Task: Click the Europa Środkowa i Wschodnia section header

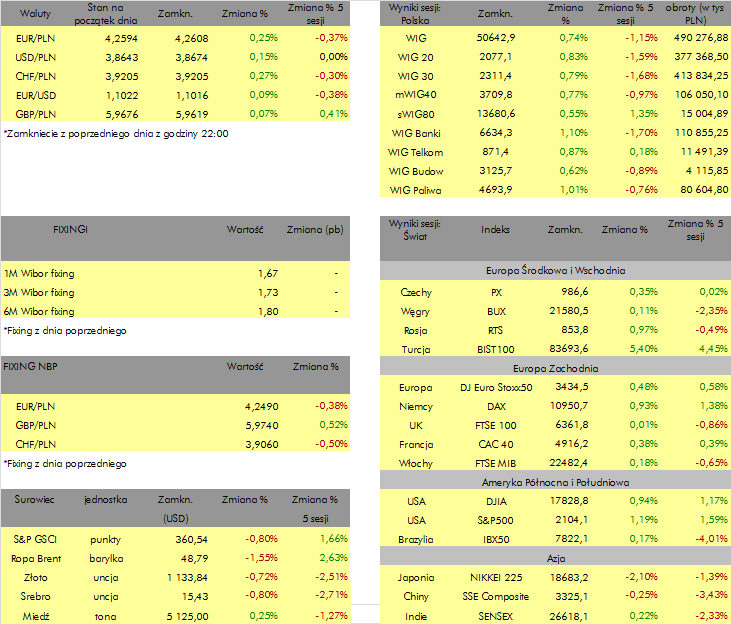Action: (x=555, y=270)
